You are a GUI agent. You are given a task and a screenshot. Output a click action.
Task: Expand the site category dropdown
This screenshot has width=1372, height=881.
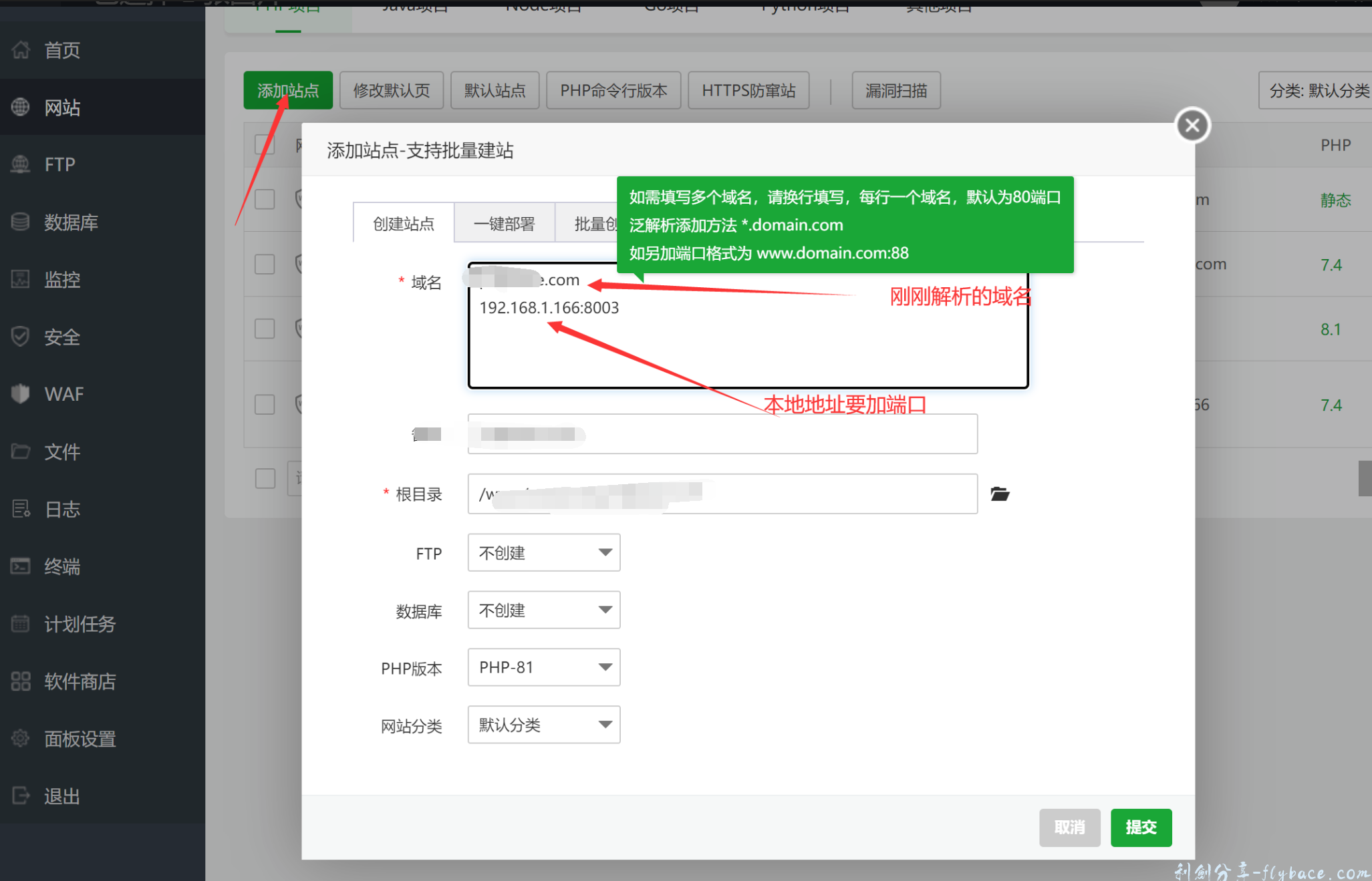[544, 725]
